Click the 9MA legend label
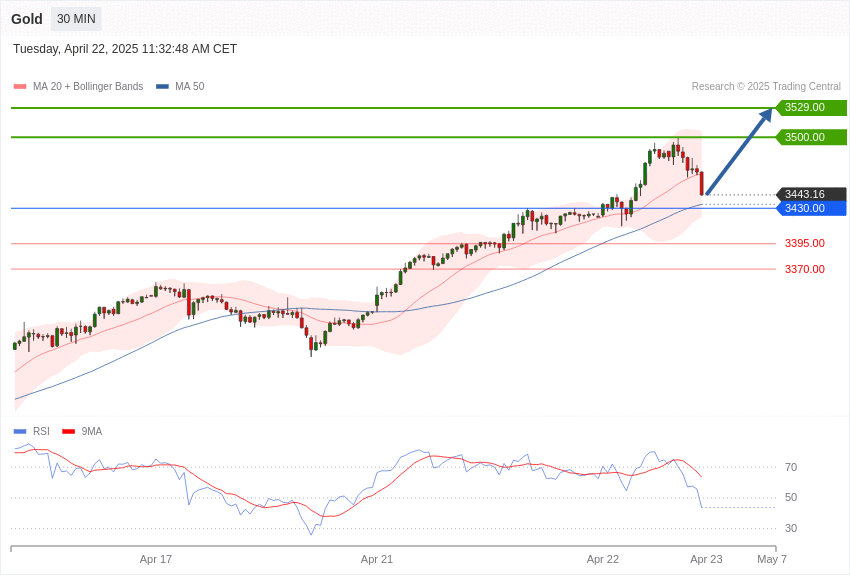Image resolution: width=850 pixels, height=576 pixels. coord(92,431)
